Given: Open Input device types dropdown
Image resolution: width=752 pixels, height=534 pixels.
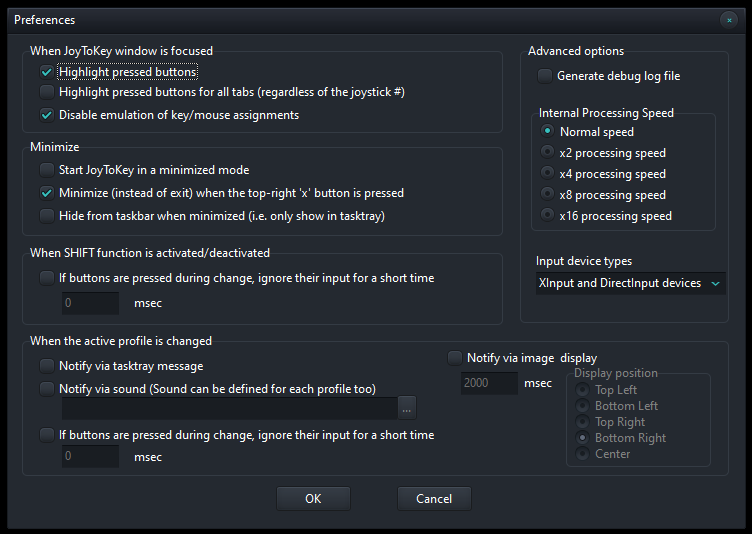Looking at the screenshot, I should [630, 283].
